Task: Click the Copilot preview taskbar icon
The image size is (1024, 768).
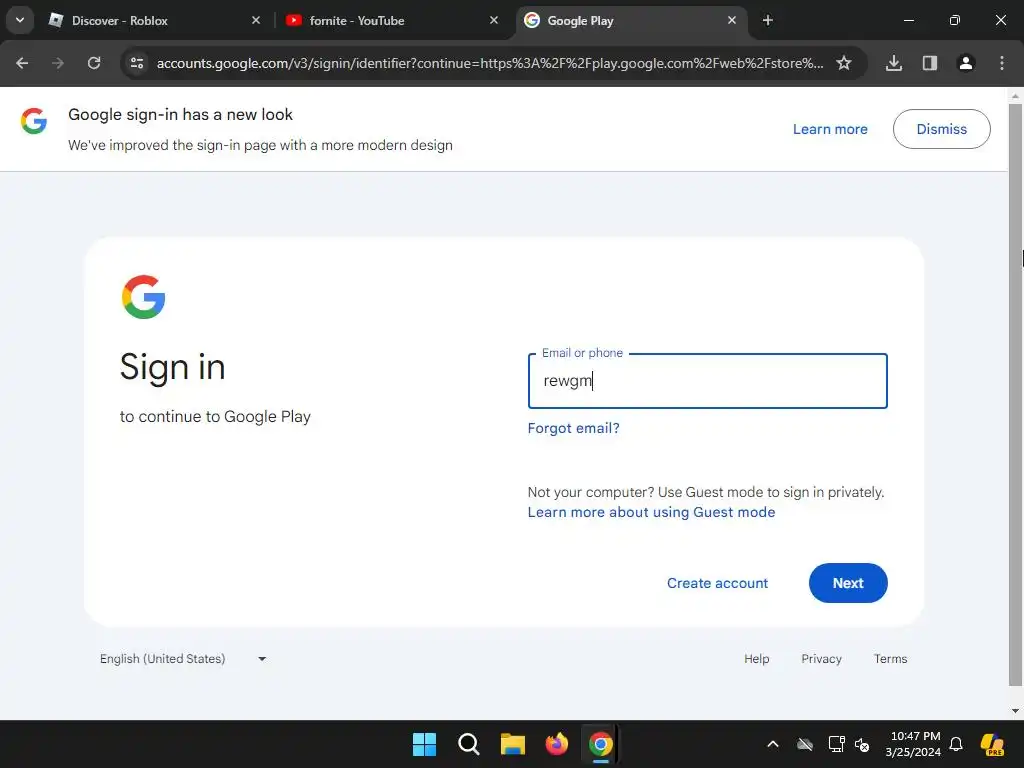Action: (x=992, y=744)
